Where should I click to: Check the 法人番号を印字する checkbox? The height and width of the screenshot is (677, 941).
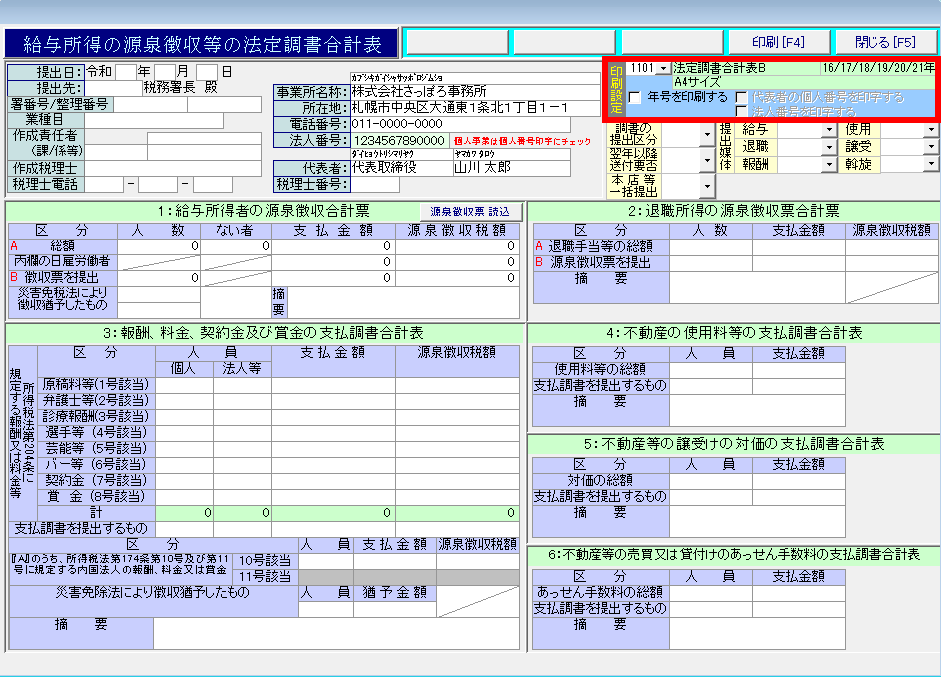741,111
